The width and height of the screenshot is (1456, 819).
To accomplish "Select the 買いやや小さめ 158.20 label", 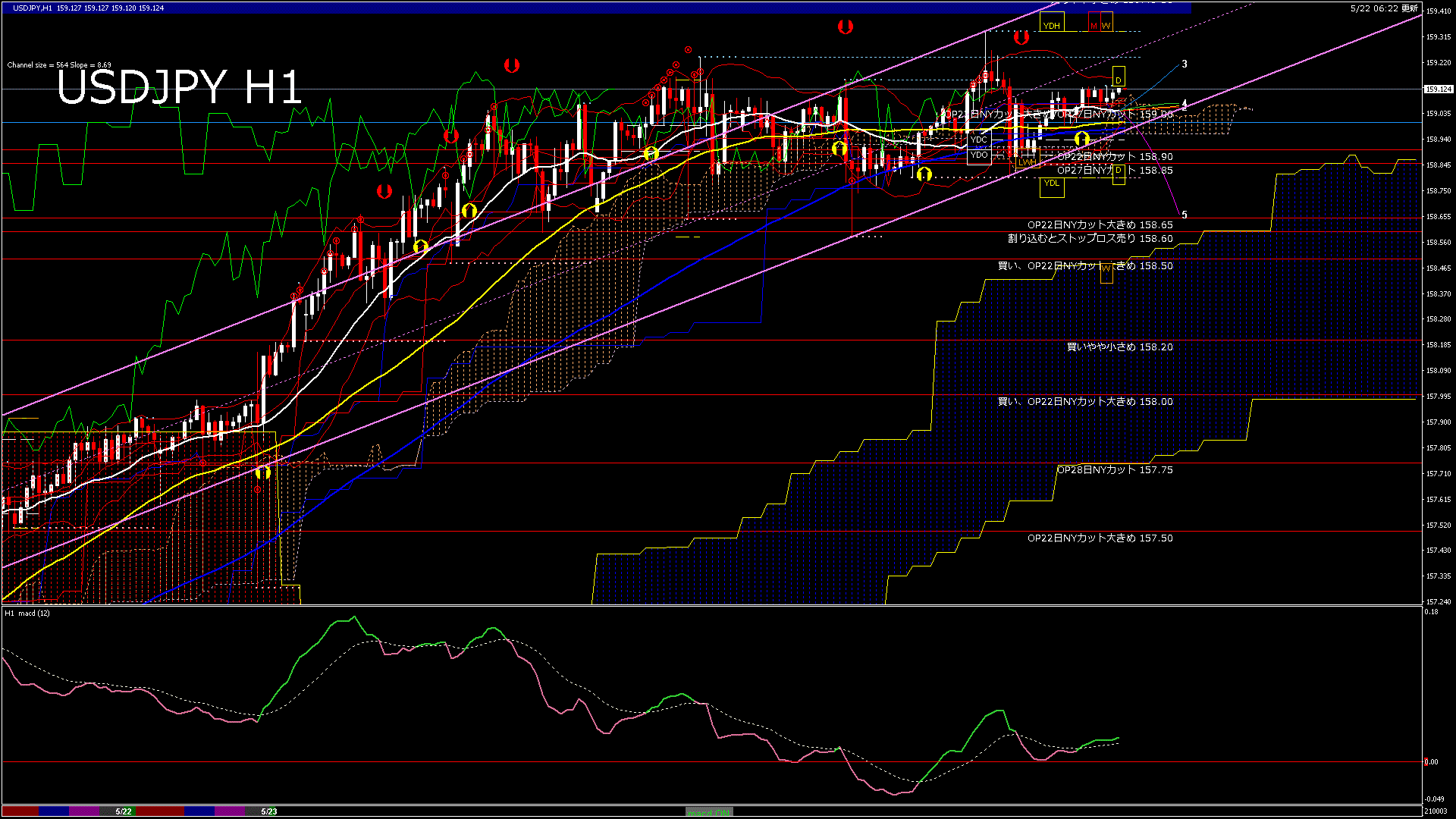I will pos(1120,347).
